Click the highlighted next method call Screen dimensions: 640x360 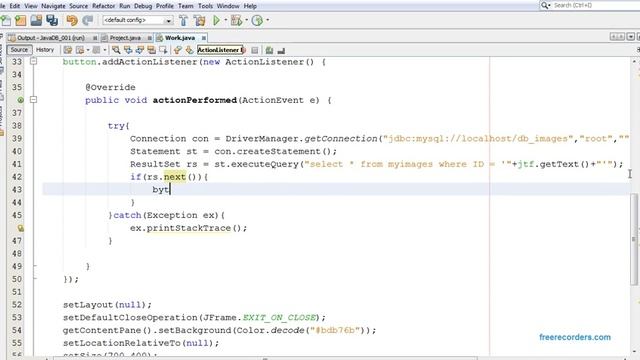pyautogui.click(x=175, y=177)
